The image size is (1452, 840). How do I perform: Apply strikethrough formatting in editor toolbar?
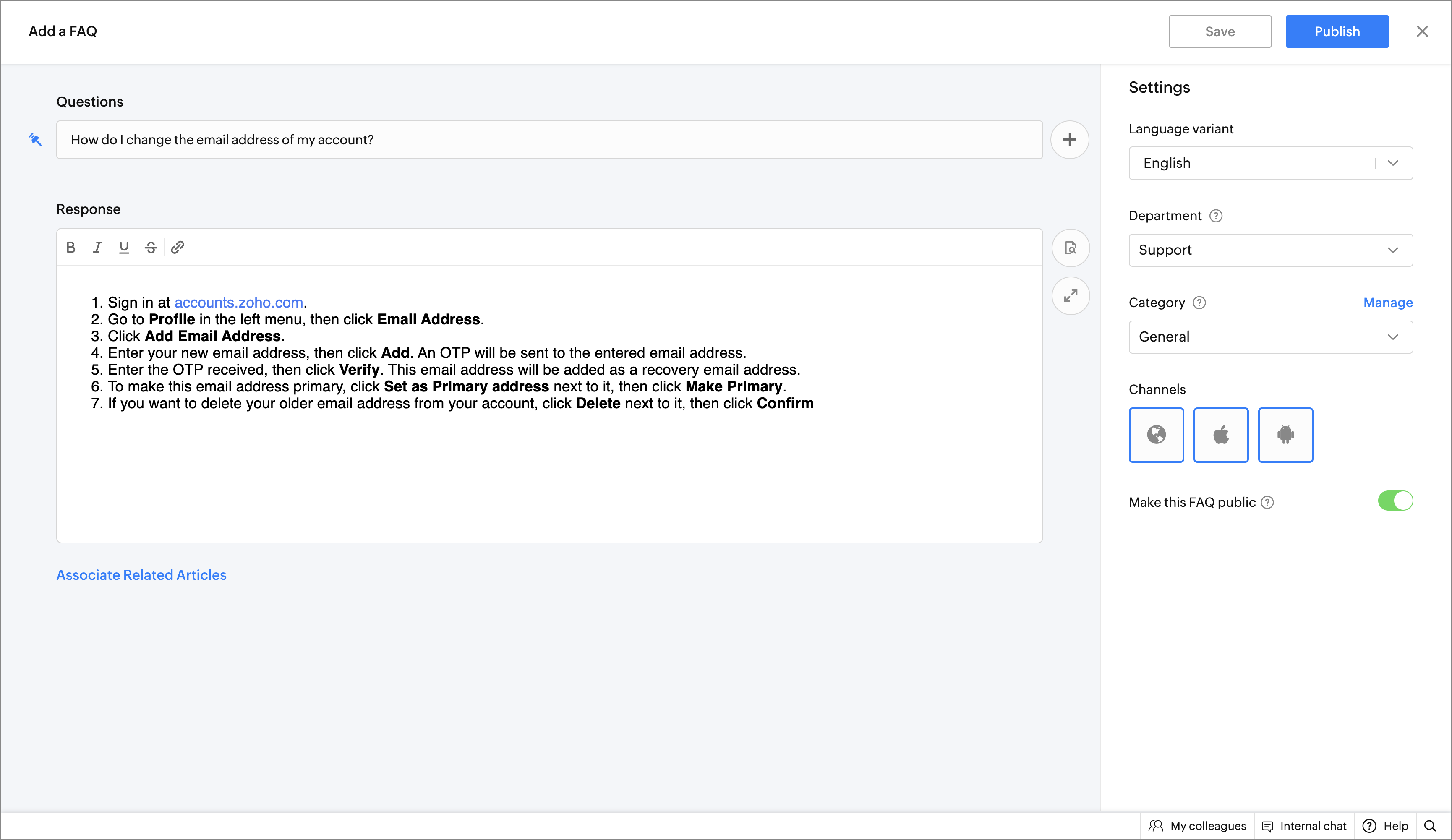(x=150, y=247)
